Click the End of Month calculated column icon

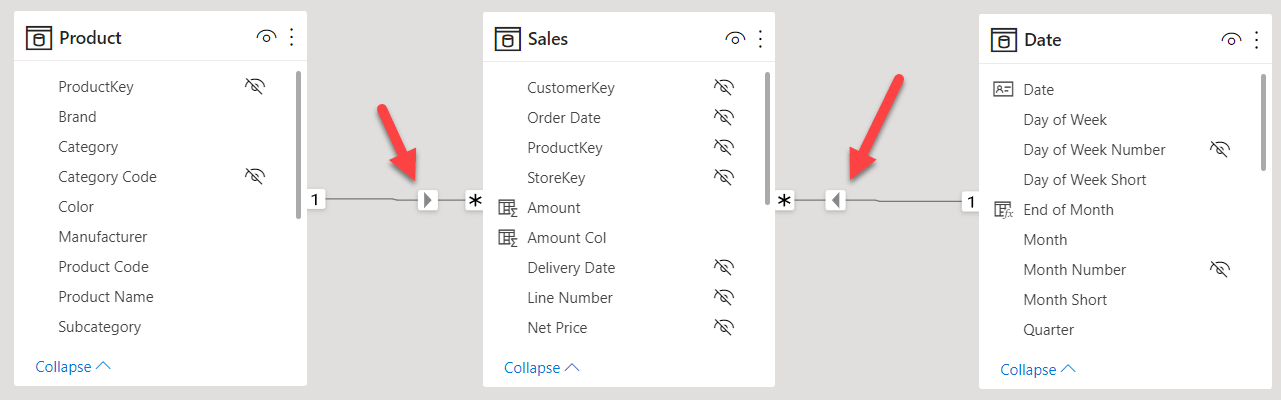(x=1003, y=210)
